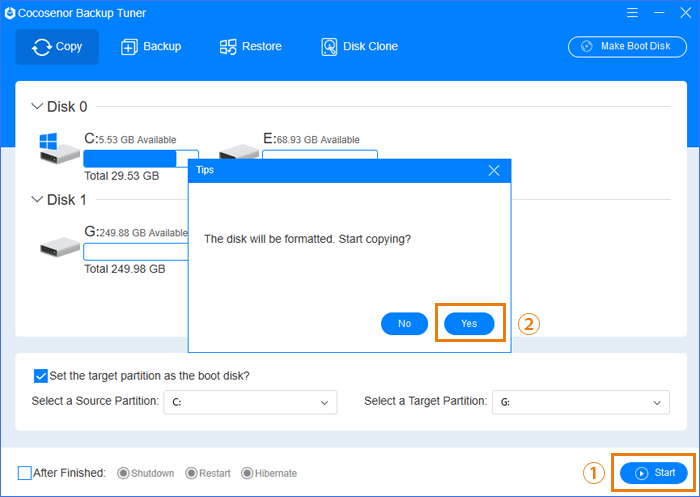The image size is (700, 497).
Task: Collapse the Disk 1 section
Action: 37,200
